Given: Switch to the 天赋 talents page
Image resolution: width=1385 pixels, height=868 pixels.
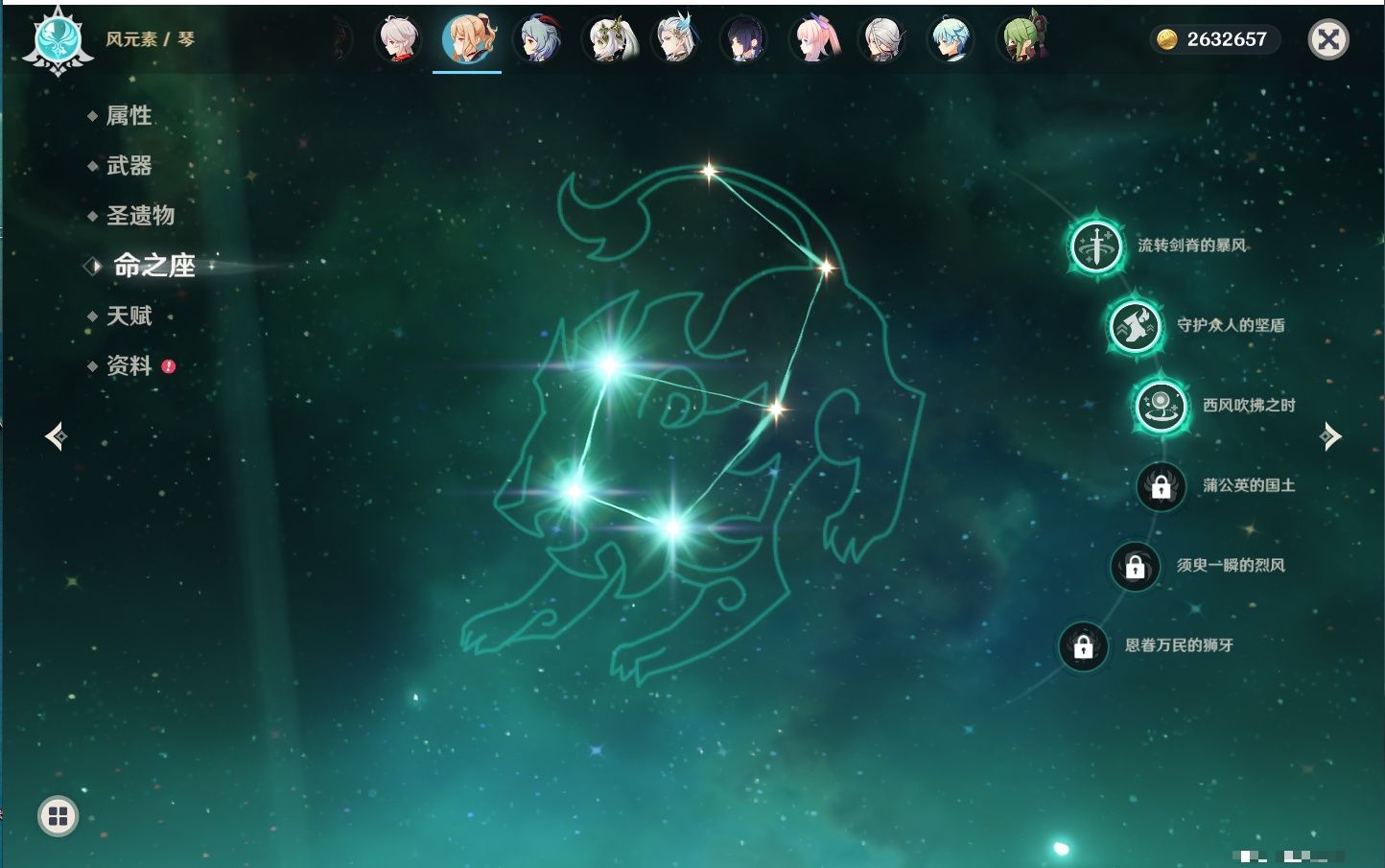Looking at the screenshot, I should coord(129,316).
